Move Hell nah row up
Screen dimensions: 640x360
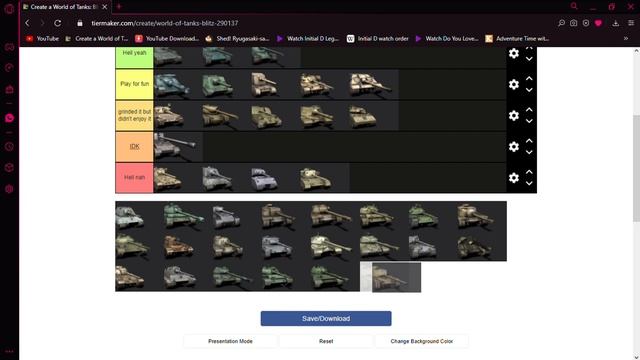(529, 171)
